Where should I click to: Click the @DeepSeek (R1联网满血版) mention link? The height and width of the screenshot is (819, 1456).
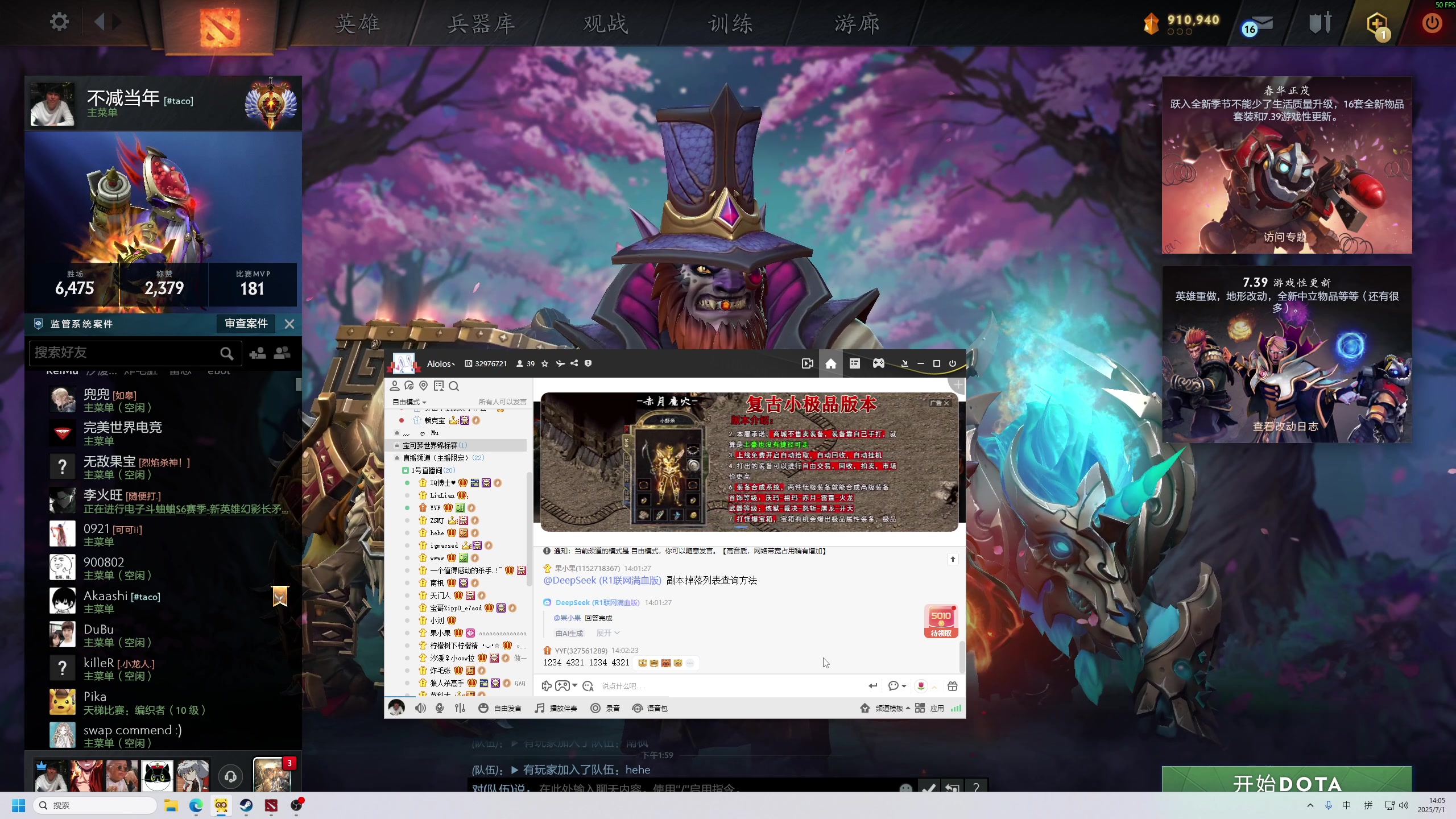pos(602,581)
